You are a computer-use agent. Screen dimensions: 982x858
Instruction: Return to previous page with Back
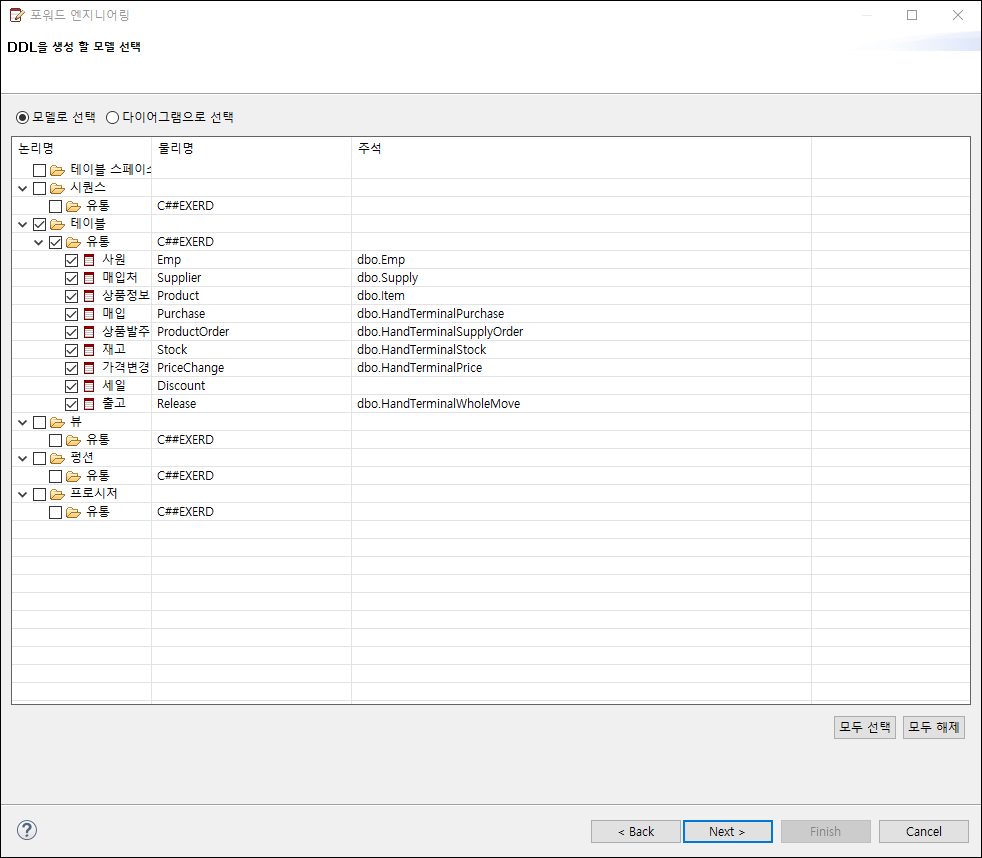(x=636, y=831)
